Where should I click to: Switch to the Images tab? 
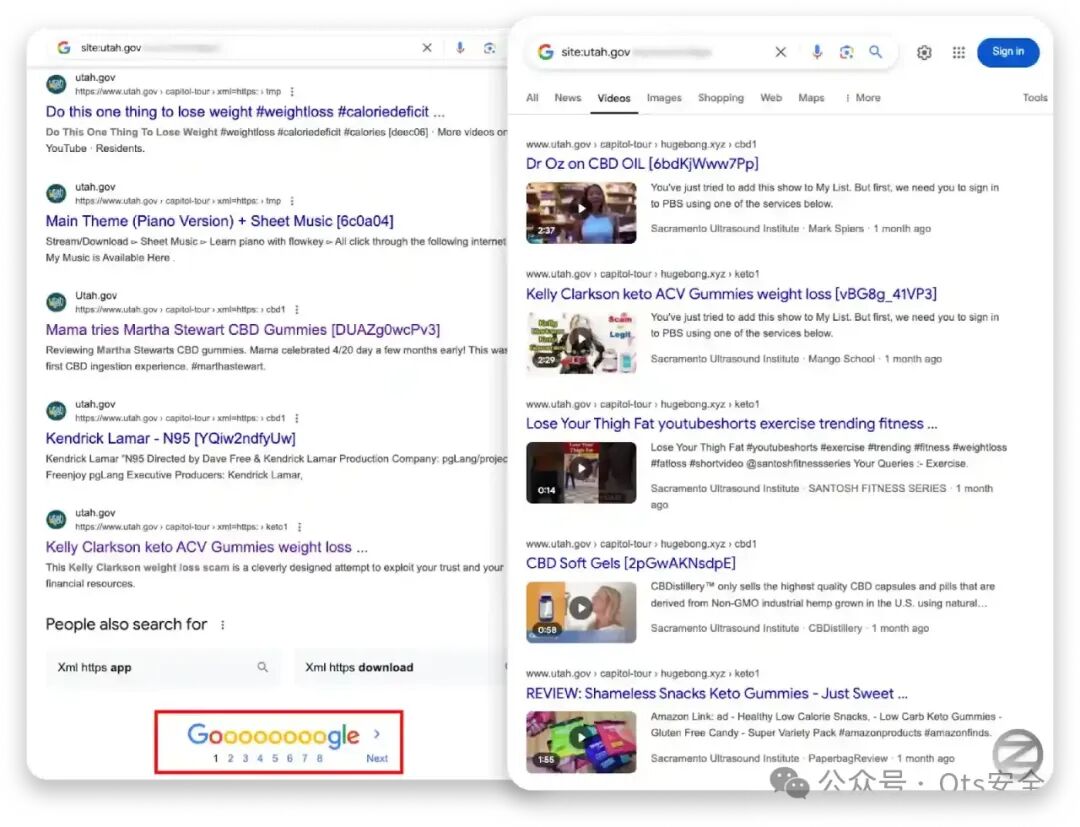664,98
